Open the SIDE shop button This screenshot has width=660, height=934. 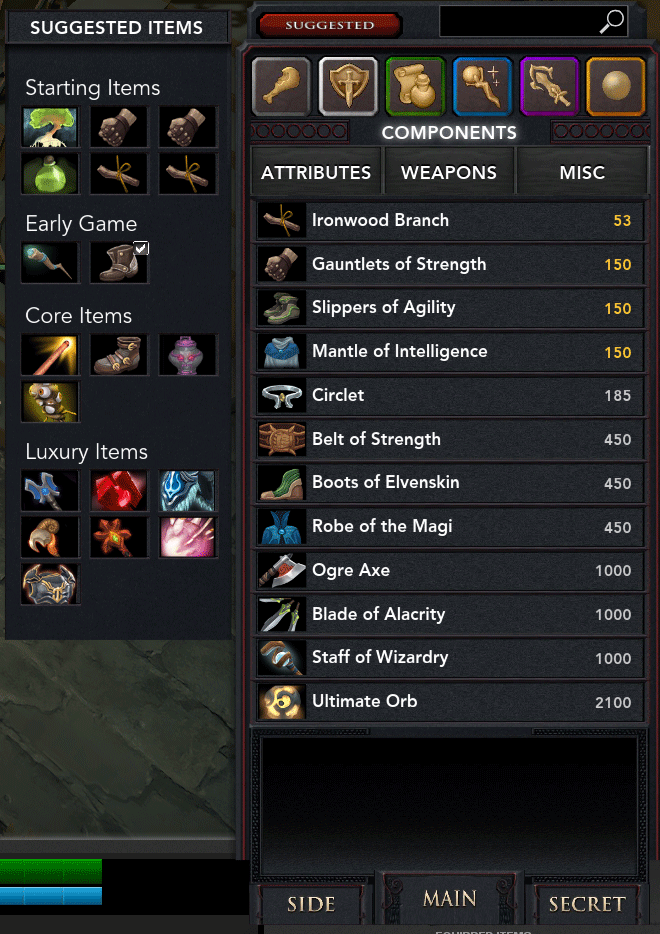click(x=311, y=904)
